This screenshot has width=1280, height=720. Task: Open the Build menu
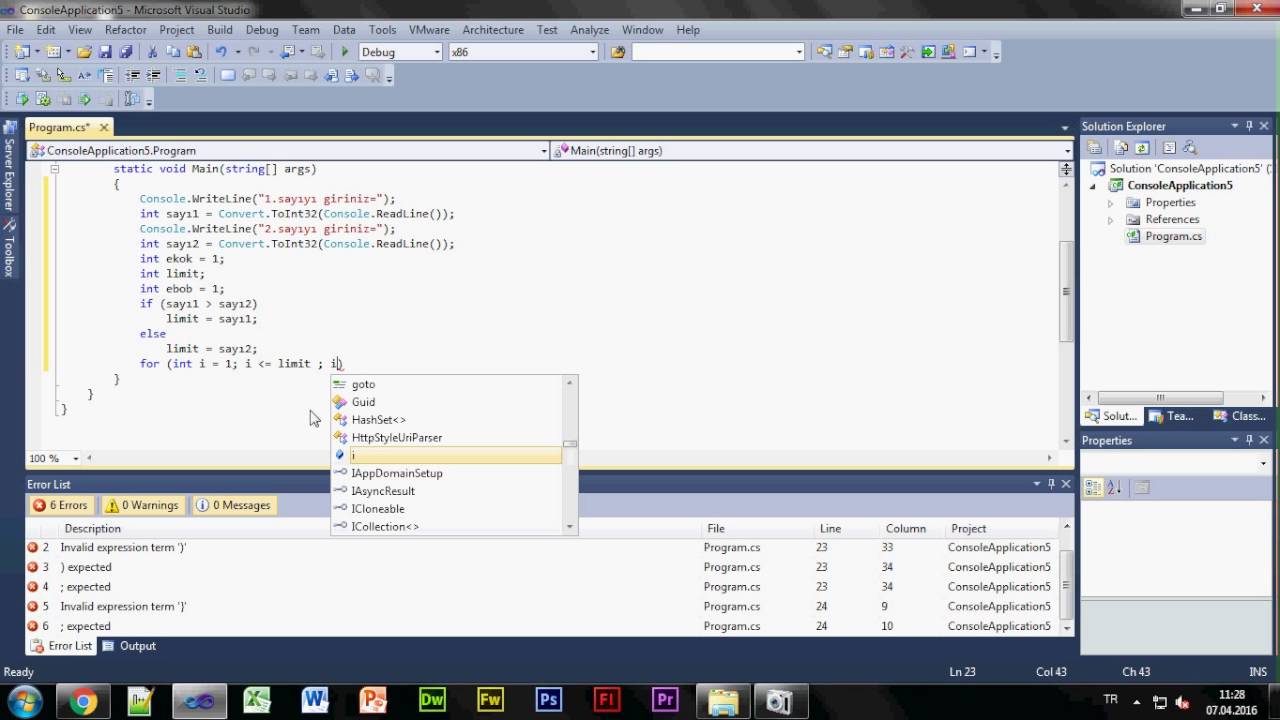point(220,30)
